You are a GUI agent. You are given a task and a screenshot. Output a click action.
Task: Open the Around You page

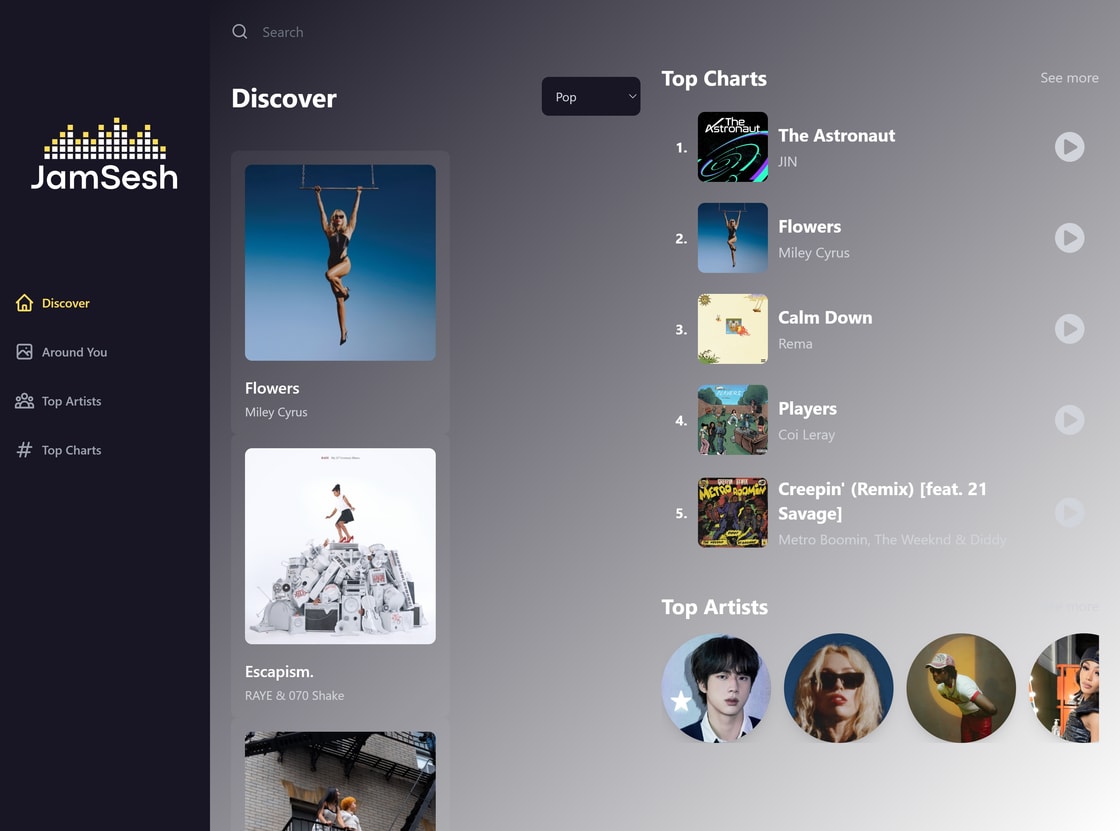(74, 352)
